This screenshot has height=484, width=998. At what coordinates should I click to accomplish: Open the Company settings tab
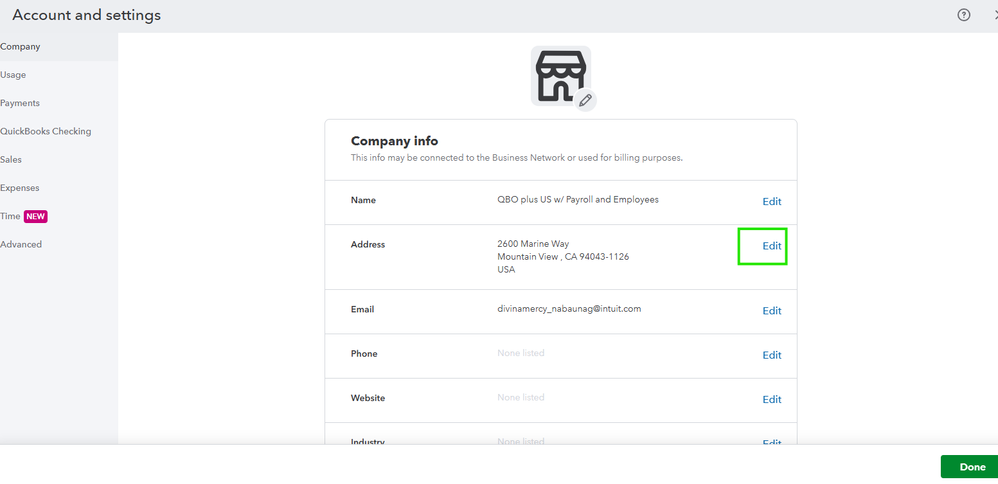pos(20,47)
